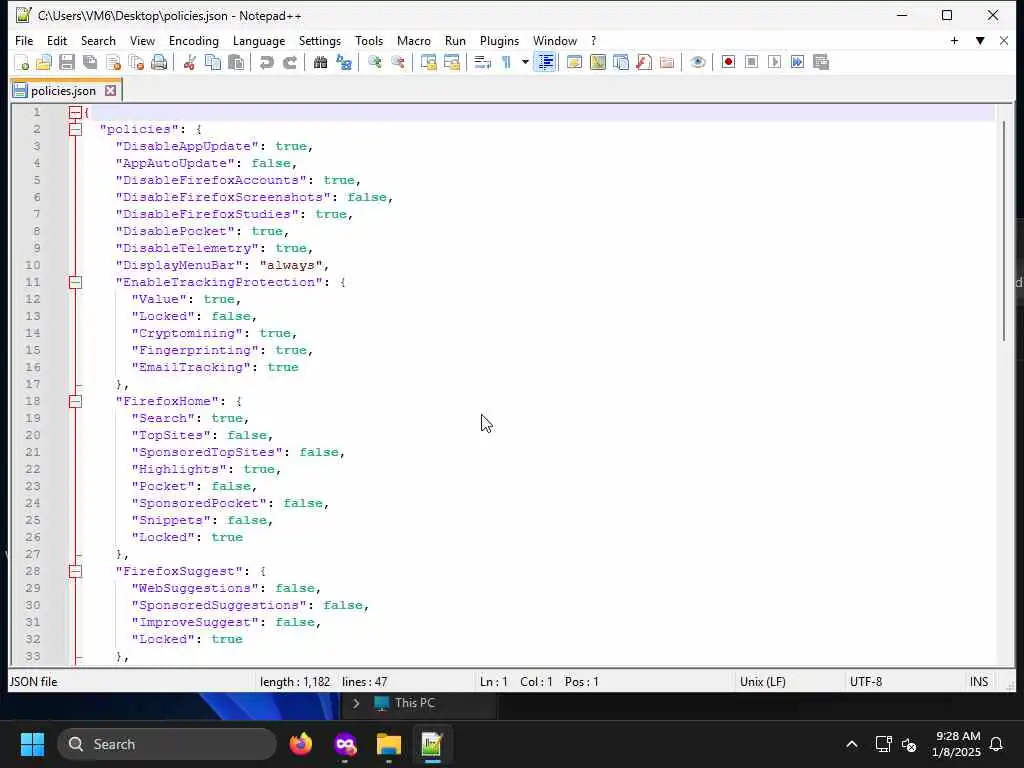Image resolution: width=1024 pixels, height=768 pixels.
Task: Open the Search menu
Action: [98, 40]
